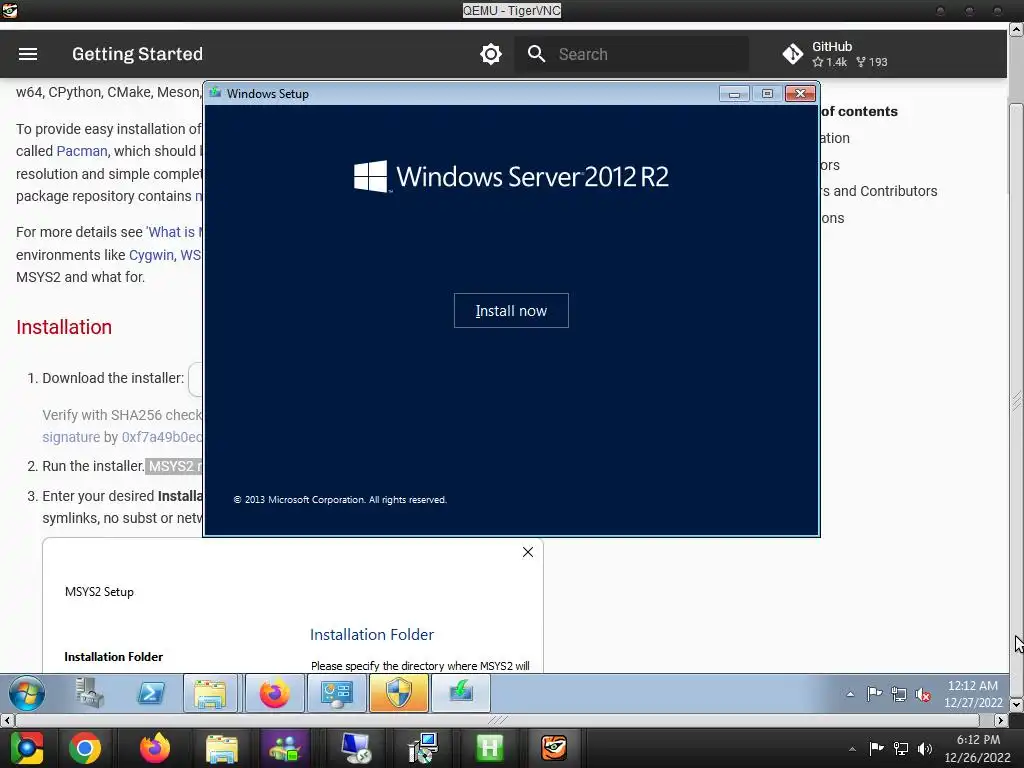Click the 'What is' details link

click(x=174, y=232)
